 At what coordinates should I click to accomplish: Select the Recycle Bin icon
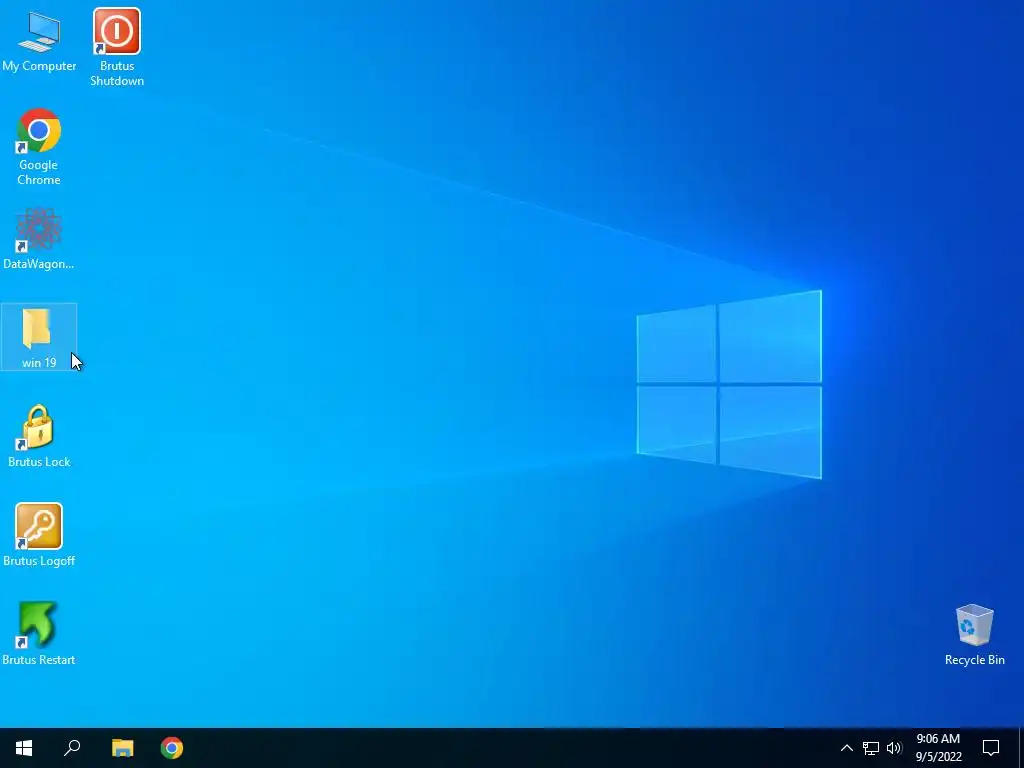click(974, 635)
